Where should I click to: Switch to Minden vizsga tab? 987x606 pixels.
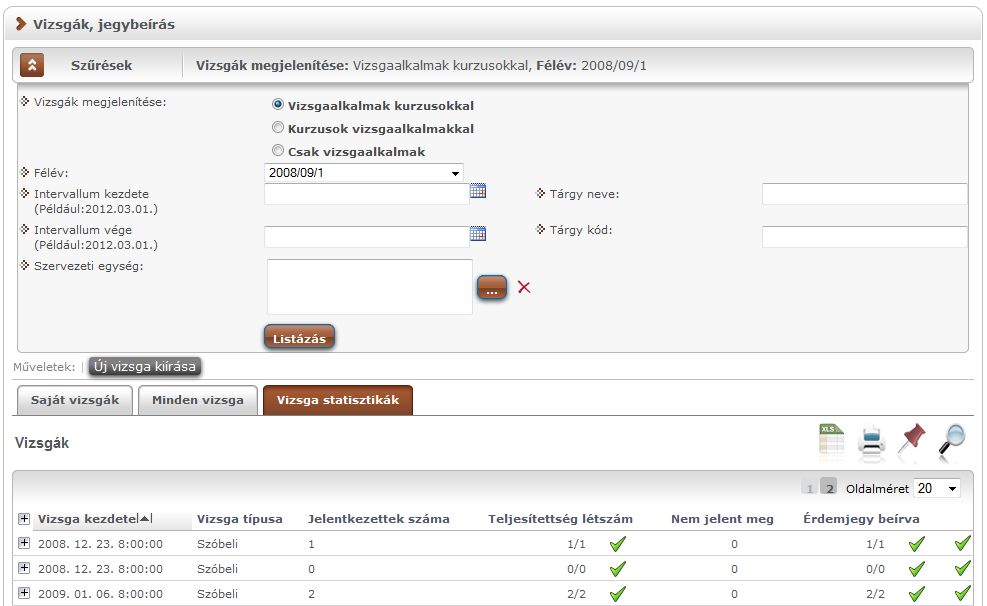(198, 400)
